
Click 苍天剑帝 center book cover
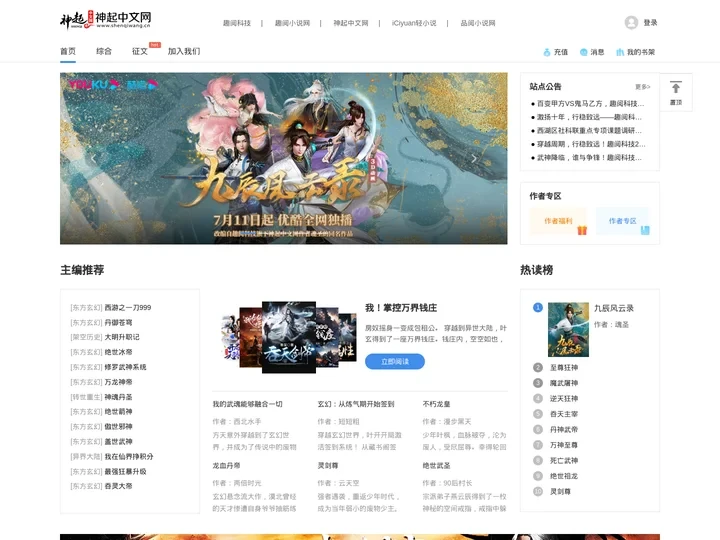(x=289, y=338)
